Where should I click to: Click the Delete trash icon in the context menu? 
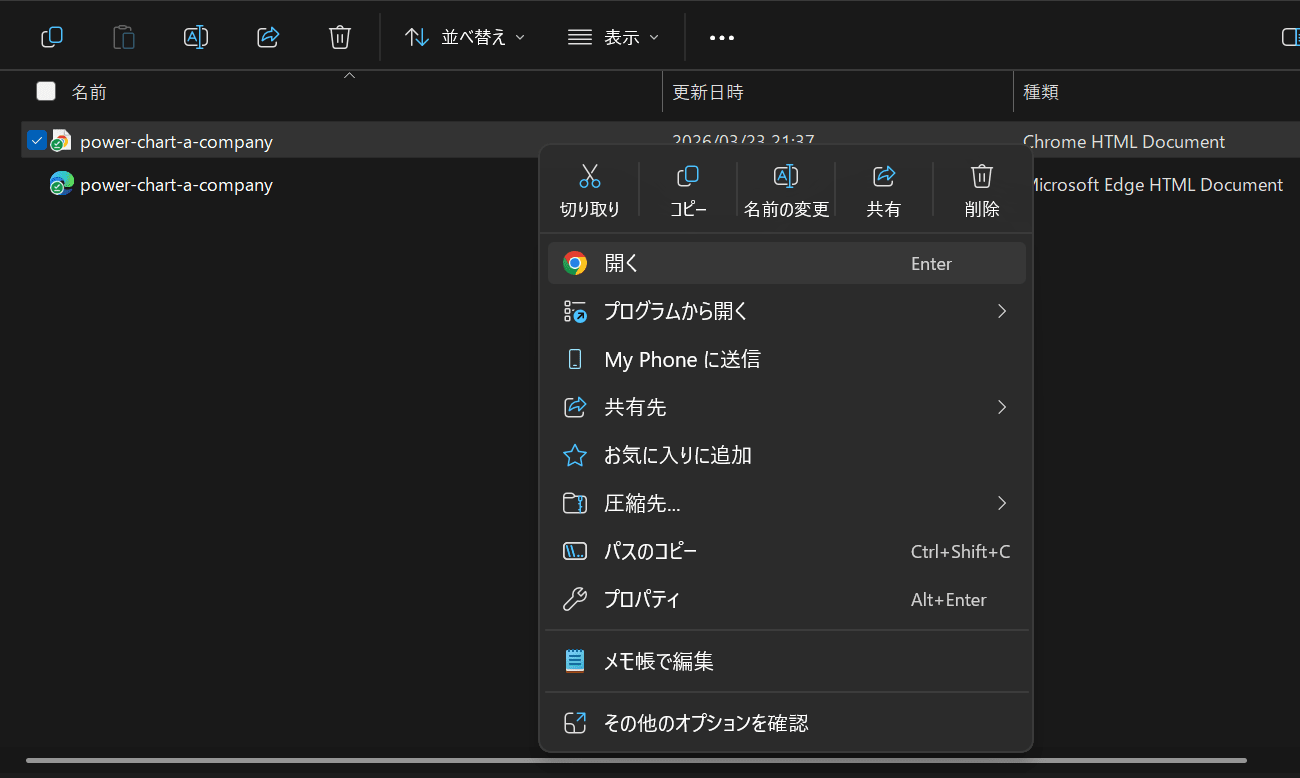coord(981,176)
